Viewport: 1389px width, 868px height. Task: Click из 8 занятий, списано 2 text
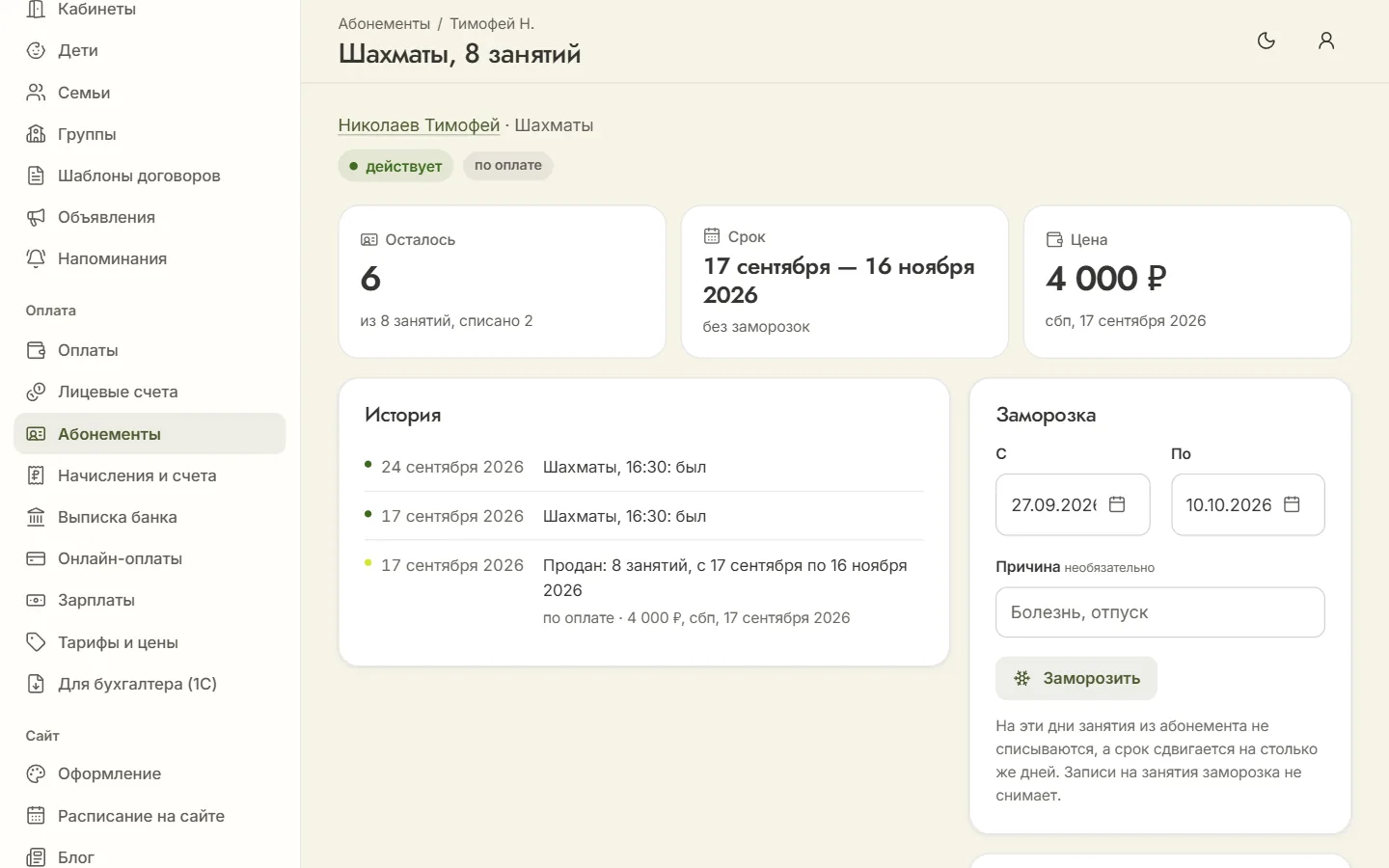tap(447, 321)
